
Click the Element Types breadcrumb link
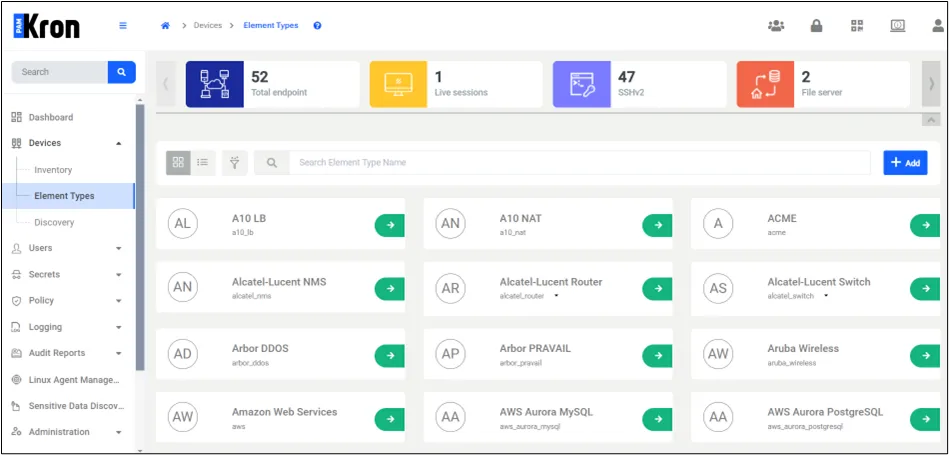271,25
